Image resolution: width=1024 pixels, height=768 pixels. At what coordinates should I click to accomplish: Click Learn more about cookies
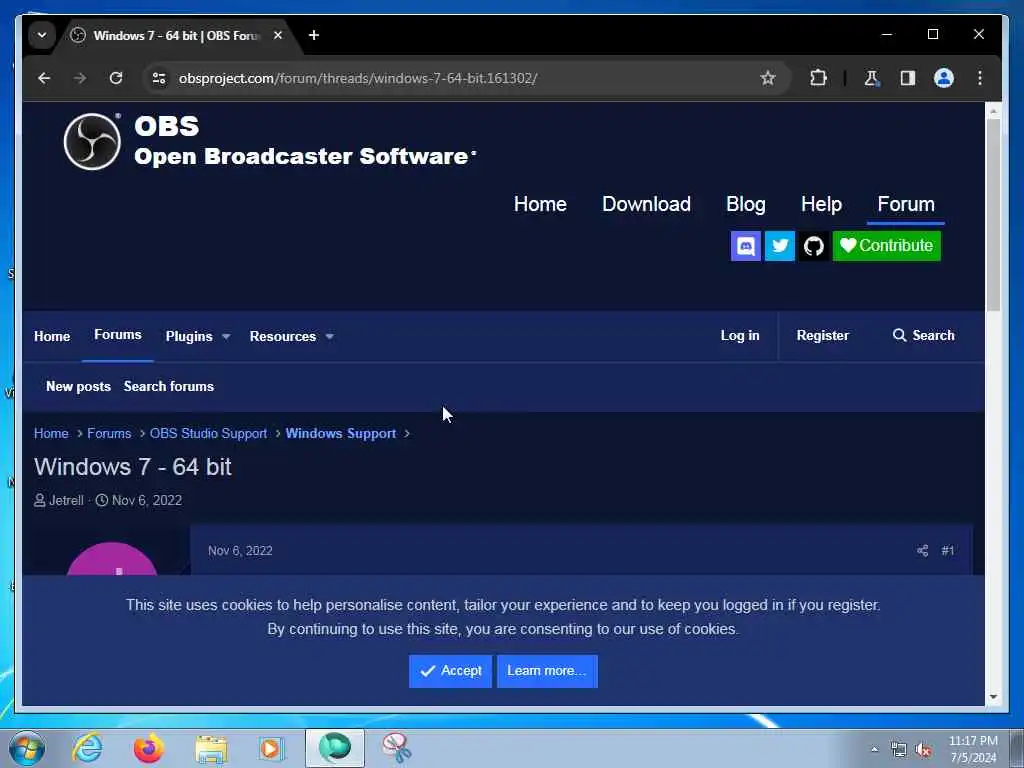click(x=547, y=671)
